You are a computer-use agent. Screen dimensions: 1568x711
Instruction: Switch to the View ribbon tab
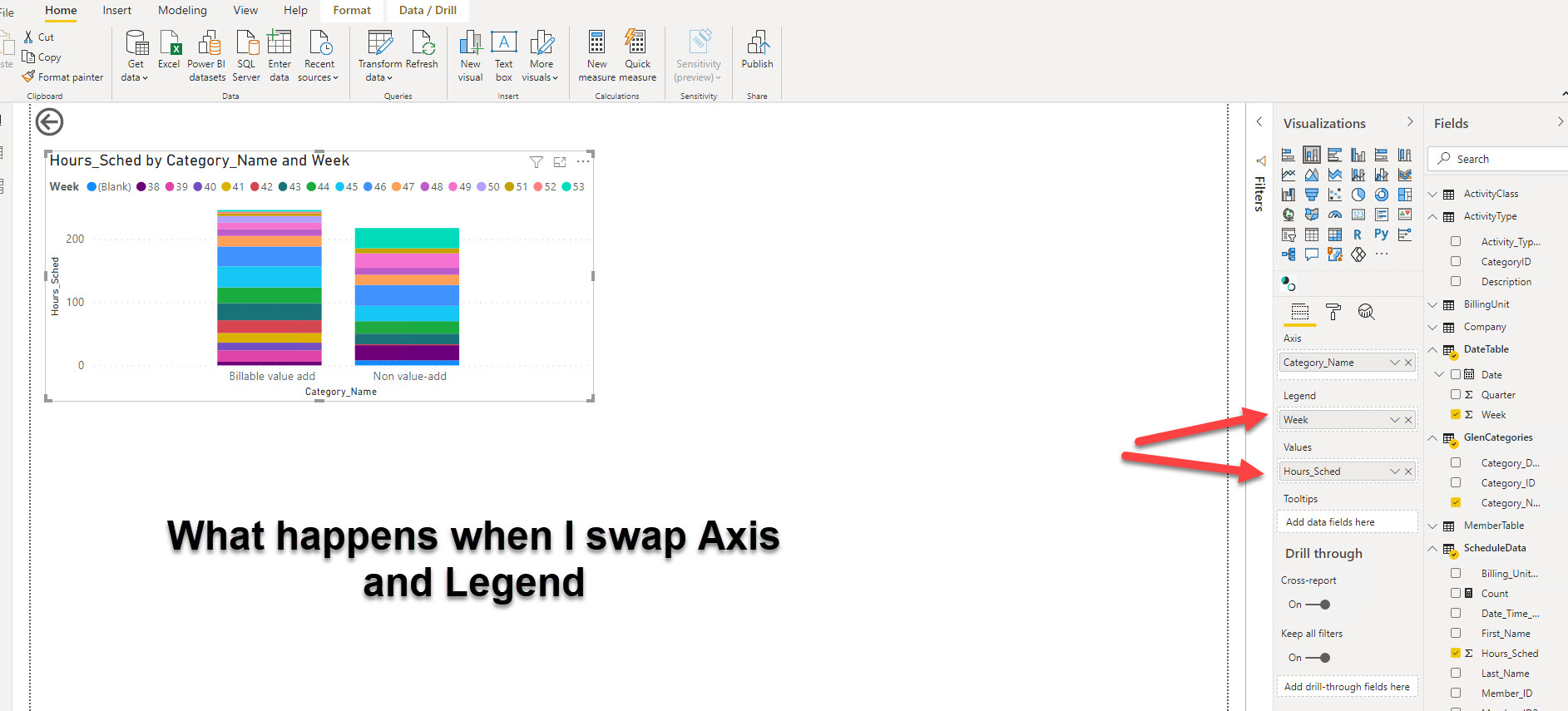click(x=245, y=10)
